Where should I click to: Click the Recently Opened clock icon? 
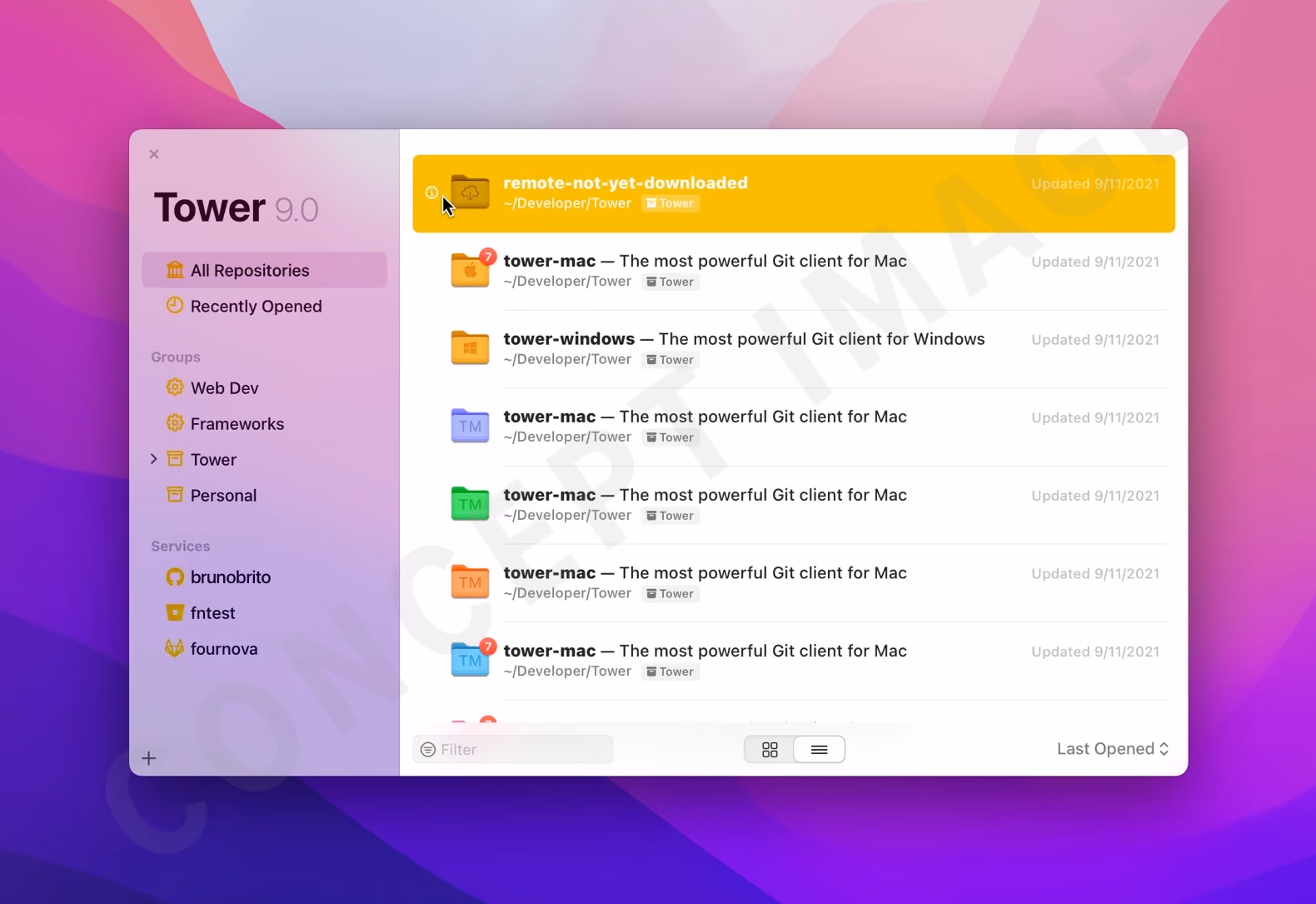175,306
